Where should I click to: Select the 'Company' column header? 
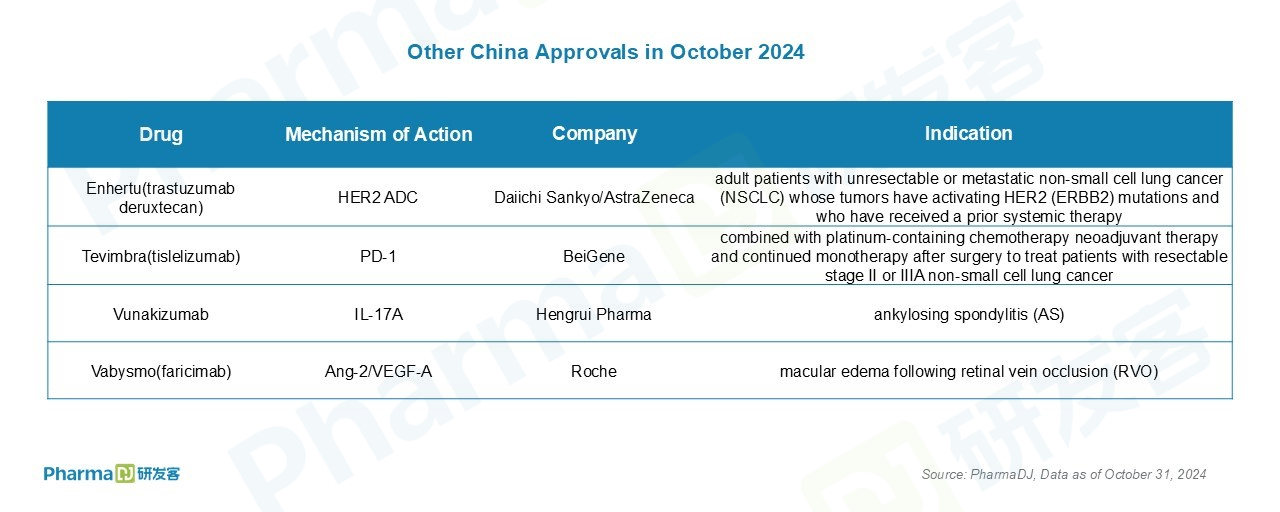point(594,133)
